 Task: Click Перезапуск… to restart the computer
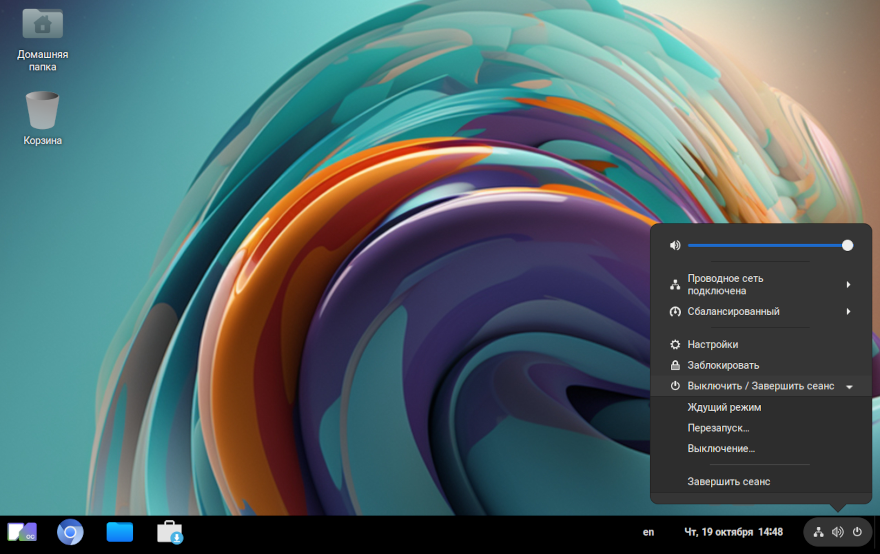pos(718,428)
